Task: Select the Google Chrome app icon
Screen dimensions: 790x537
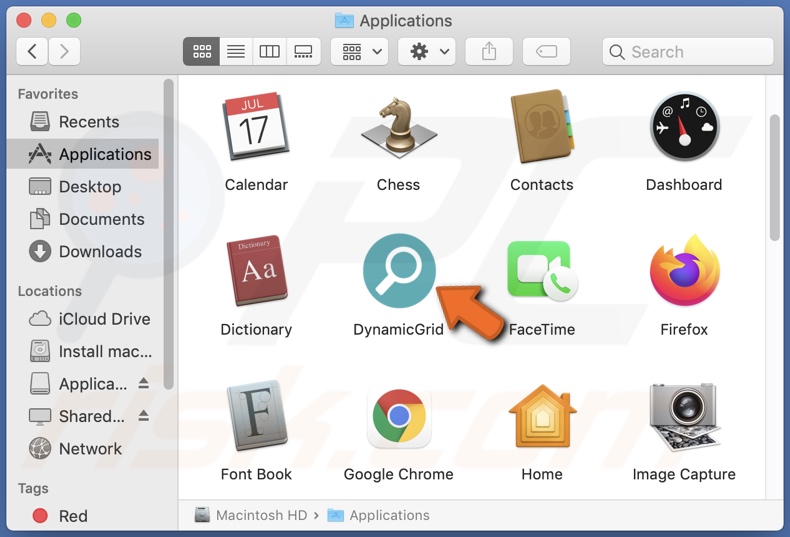Action: point(399,417)
